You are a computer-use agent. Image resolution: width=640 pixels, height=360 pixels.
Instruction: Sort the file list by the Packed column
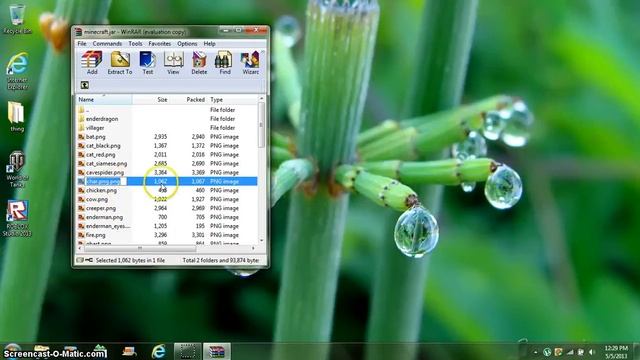188,100
